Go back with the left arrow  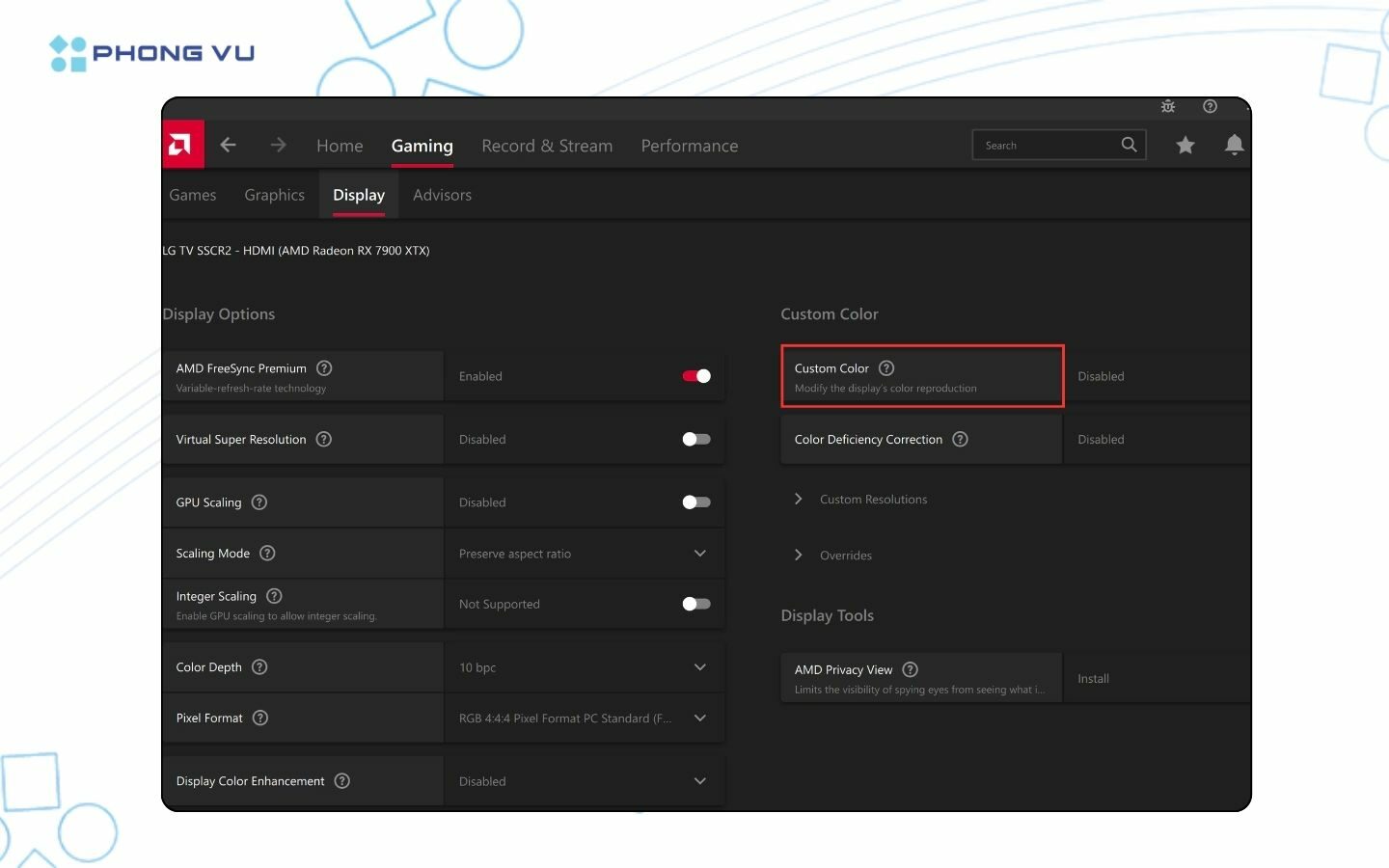(228, 145)
